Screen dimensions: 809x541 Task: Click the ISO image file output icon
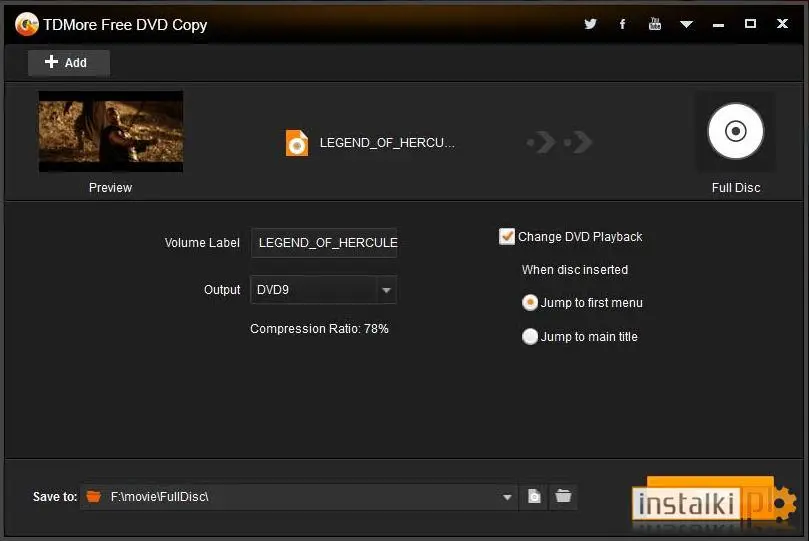(x=535, y=496)
